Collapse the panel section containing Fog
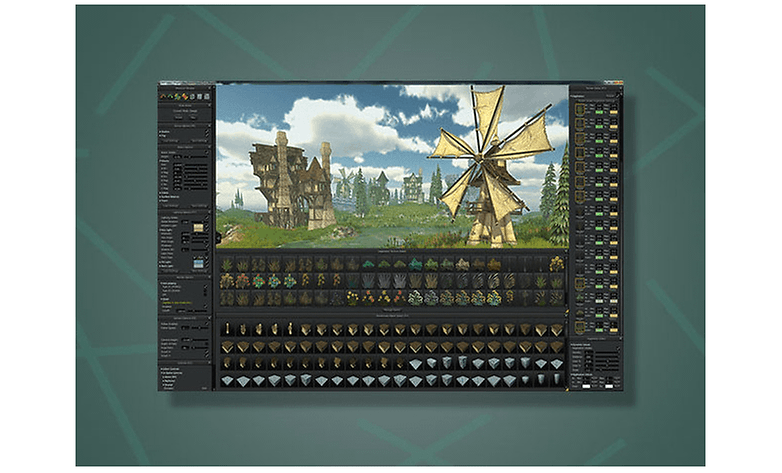782x473 pixels. pyautogui.click(x=209, y=125)
